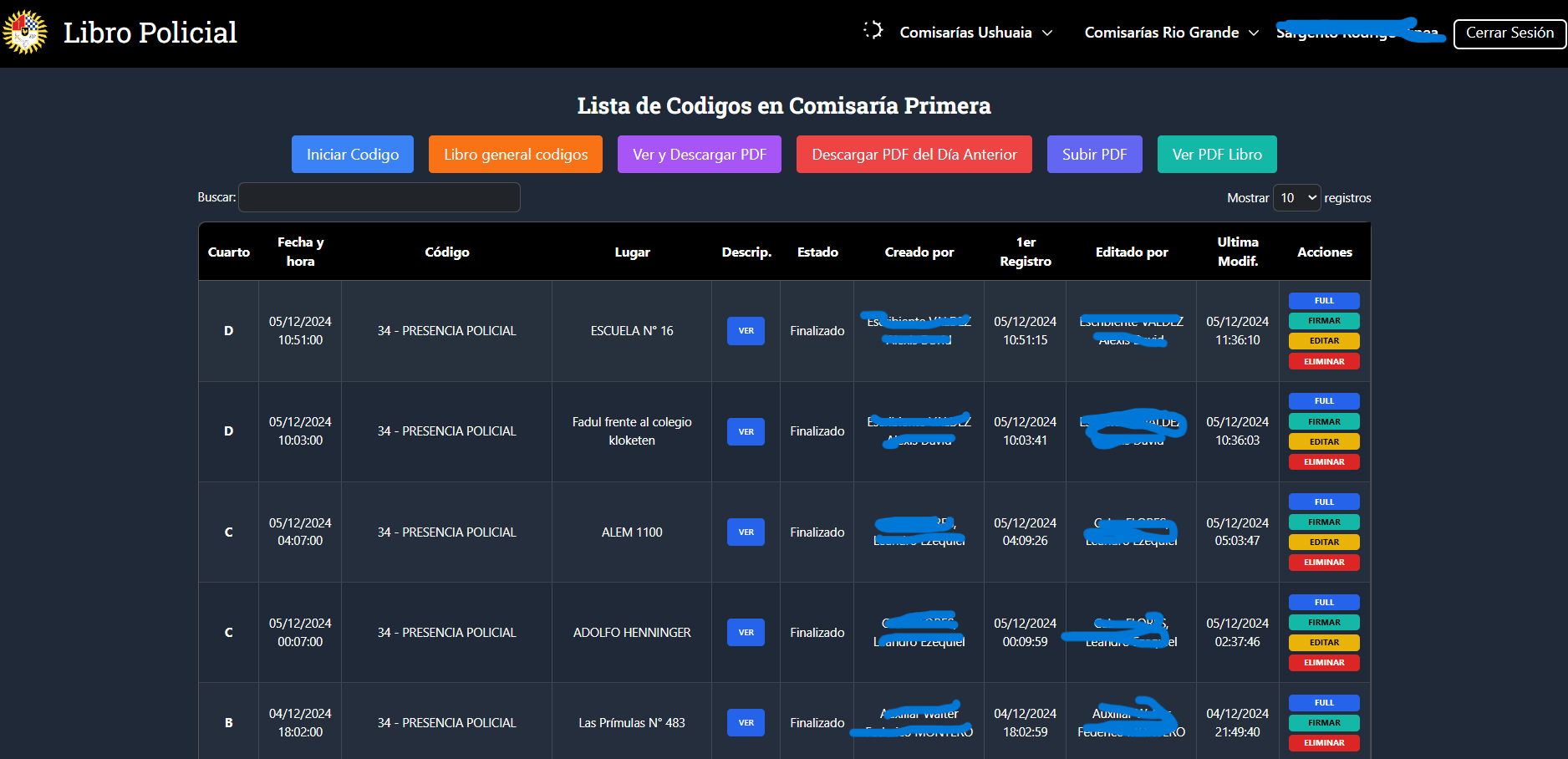Sort table by Fecha y hora column
Image resolution: width=1568 pixels, height=759 pixels.
coord(300,252)
